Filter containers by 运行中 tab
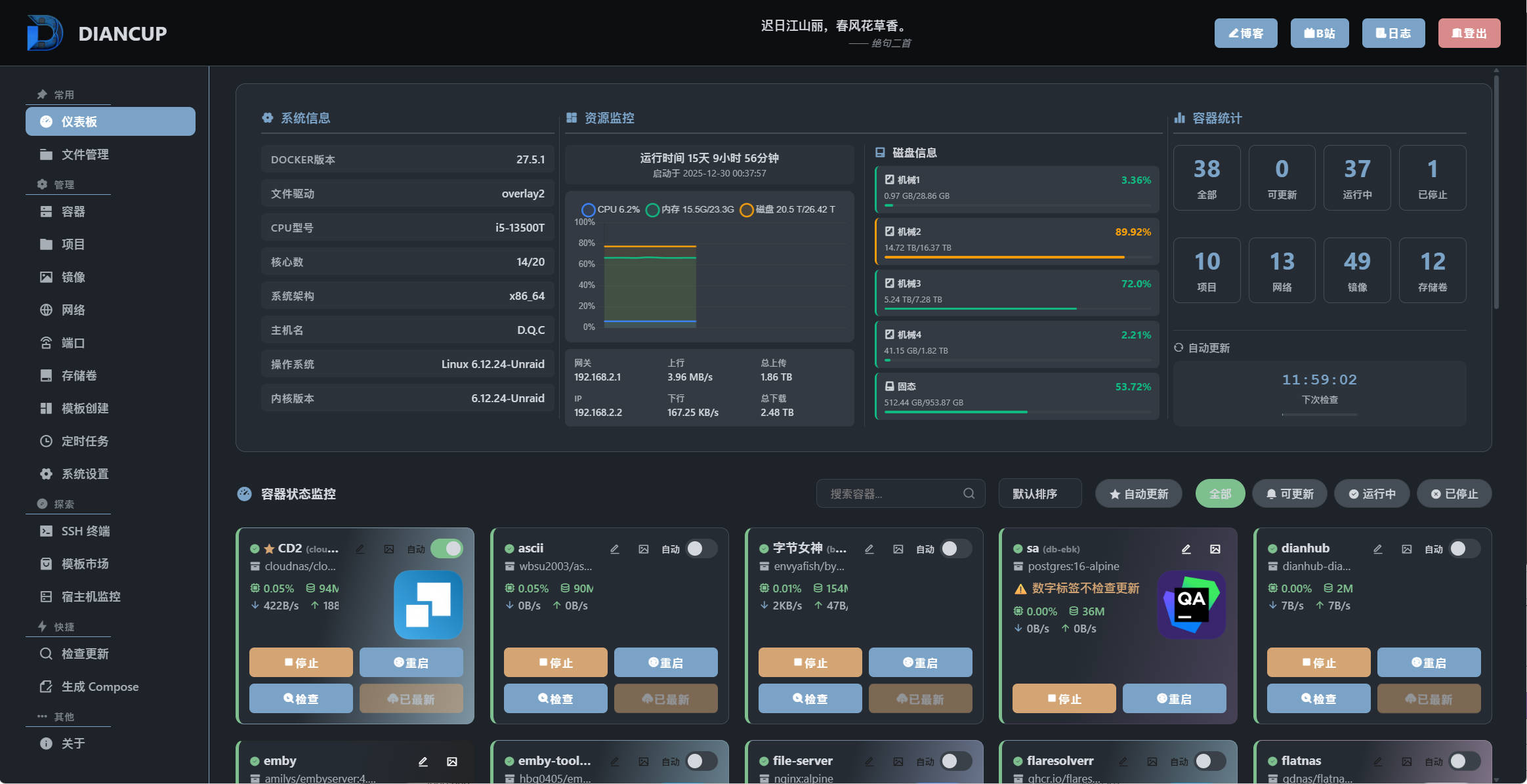This screenshot has width=1527, height=784. click(1371, 493)
